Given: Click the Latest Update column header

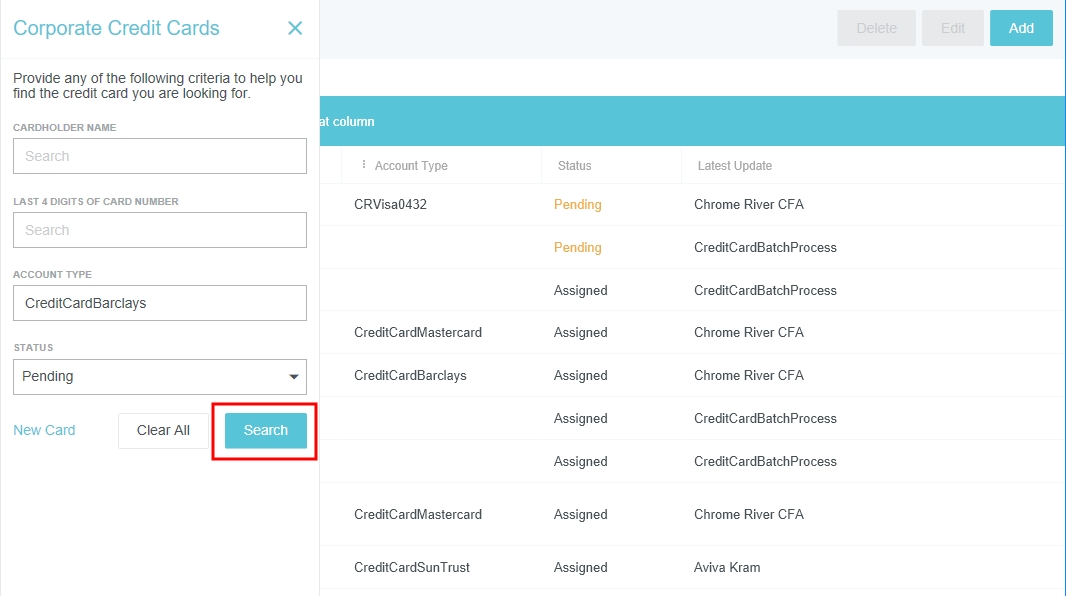Looking at the screenshot, I should click(x=735, y=166).
